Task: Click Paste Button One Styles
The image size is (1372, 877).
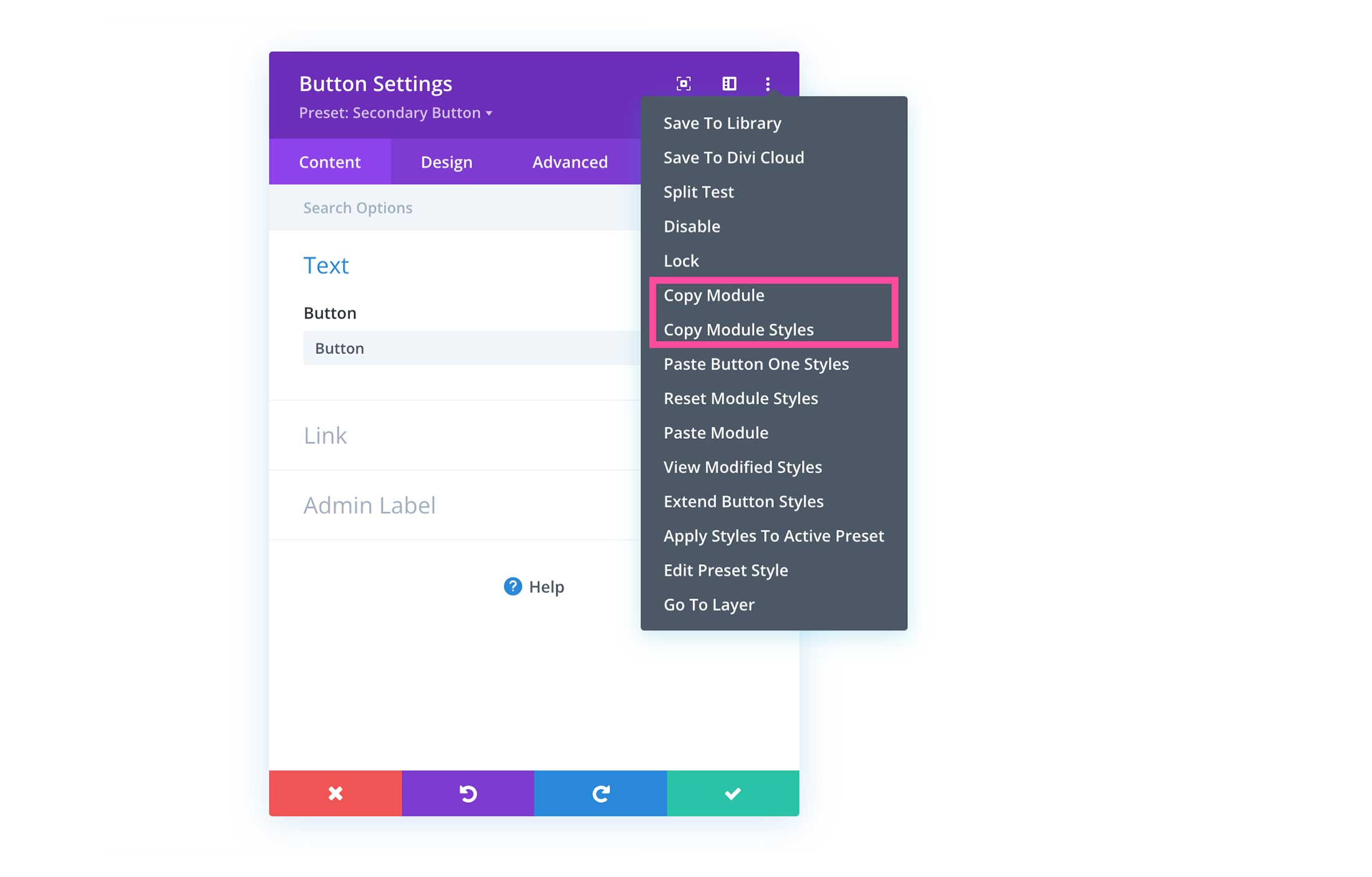Action: coord(756,364)
